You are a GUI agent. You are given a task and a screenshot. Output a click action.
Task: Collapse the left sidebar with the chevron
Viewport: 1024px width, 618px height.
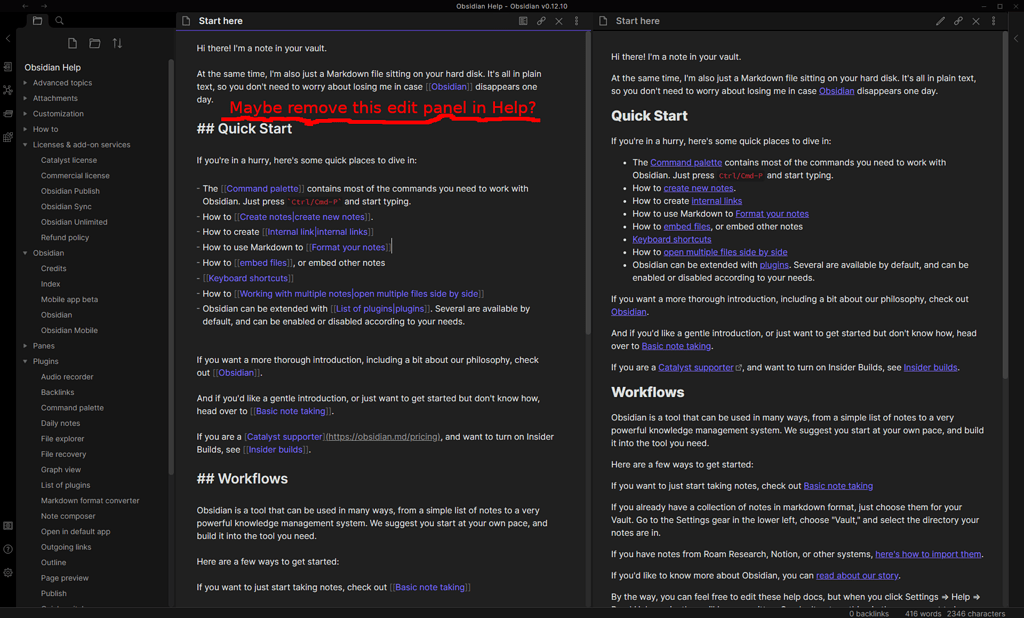pos(8,39)
